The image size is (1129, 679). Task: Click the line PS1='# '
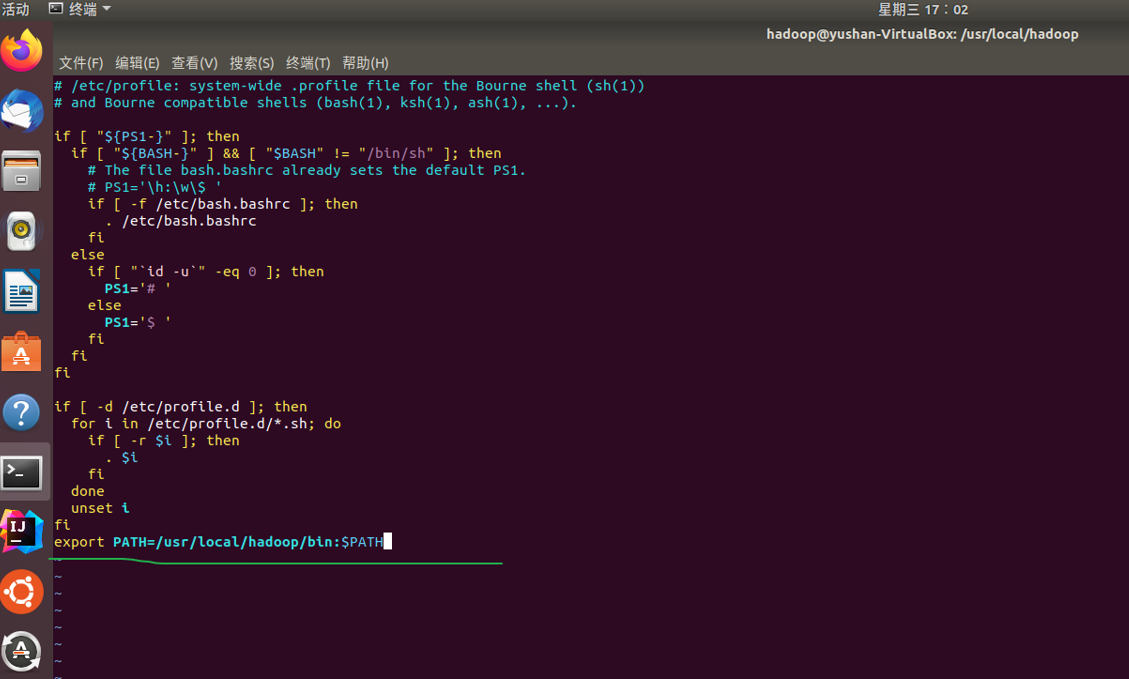point(138,289)
